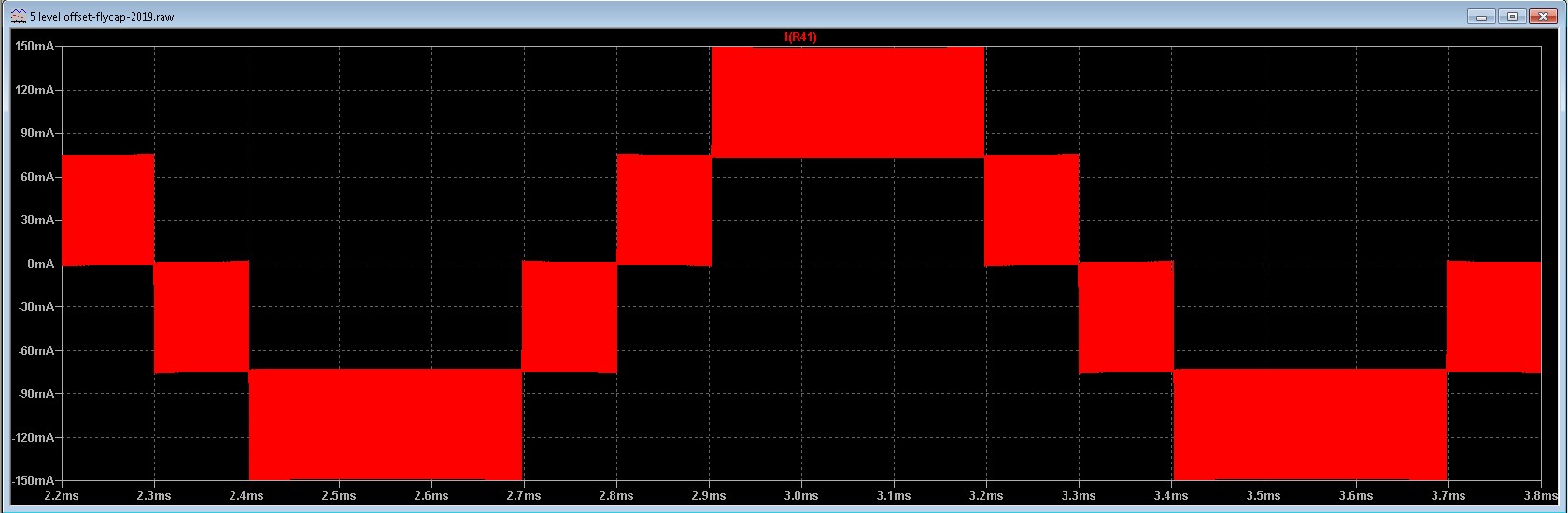
Task: Click the -60mA y-axis label
Action: coord(35,350)
